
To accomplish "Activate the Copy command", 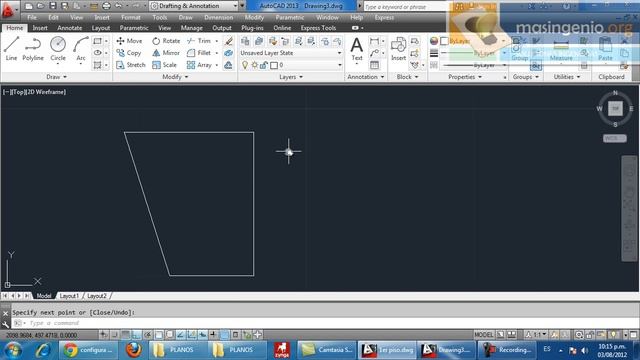I will [129, 53].
